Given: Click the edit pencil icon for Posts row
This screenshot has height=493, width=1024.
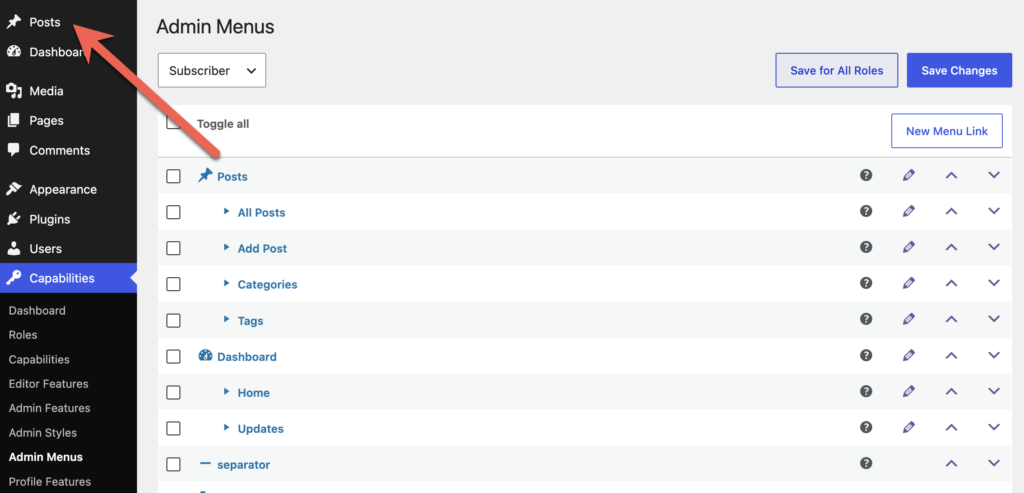Looking at the screenshot, I should 909,175.
